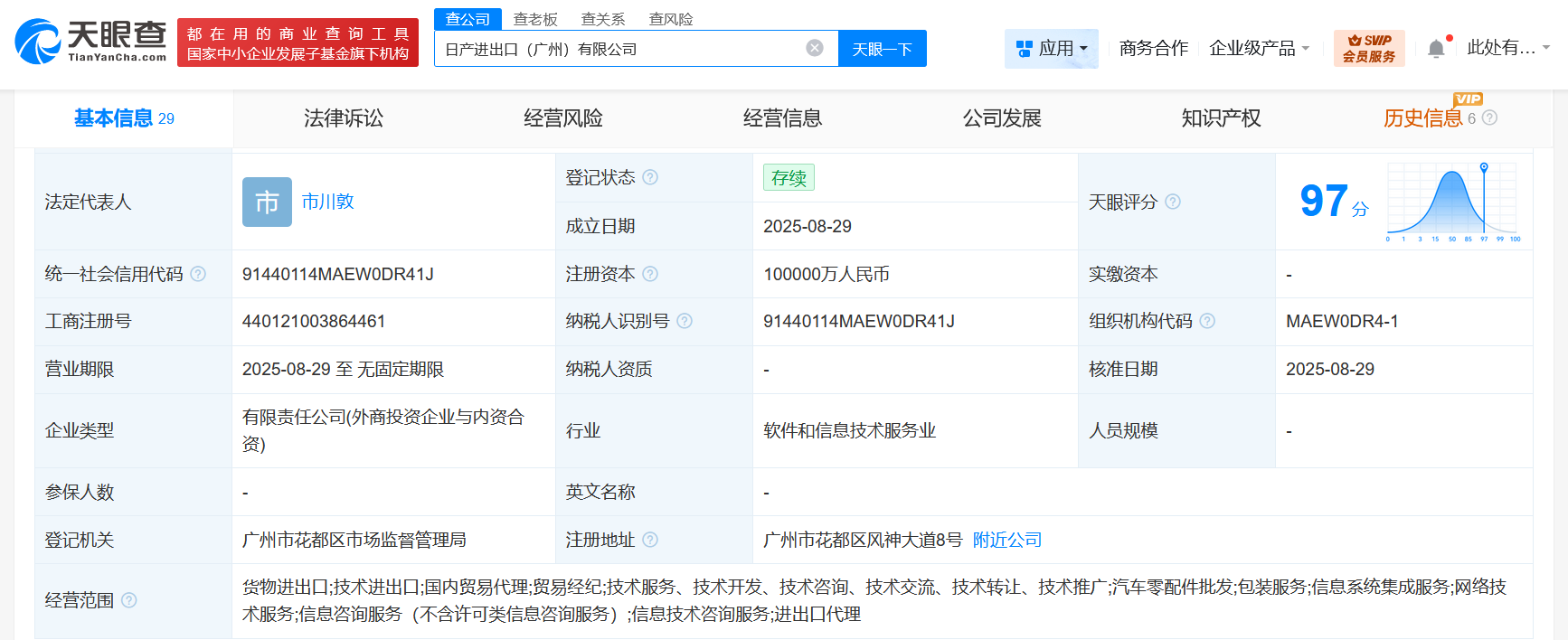Click the help icon next to 登记状态
This screenshot has width=1568, height=640.
[x=650, y=177]
